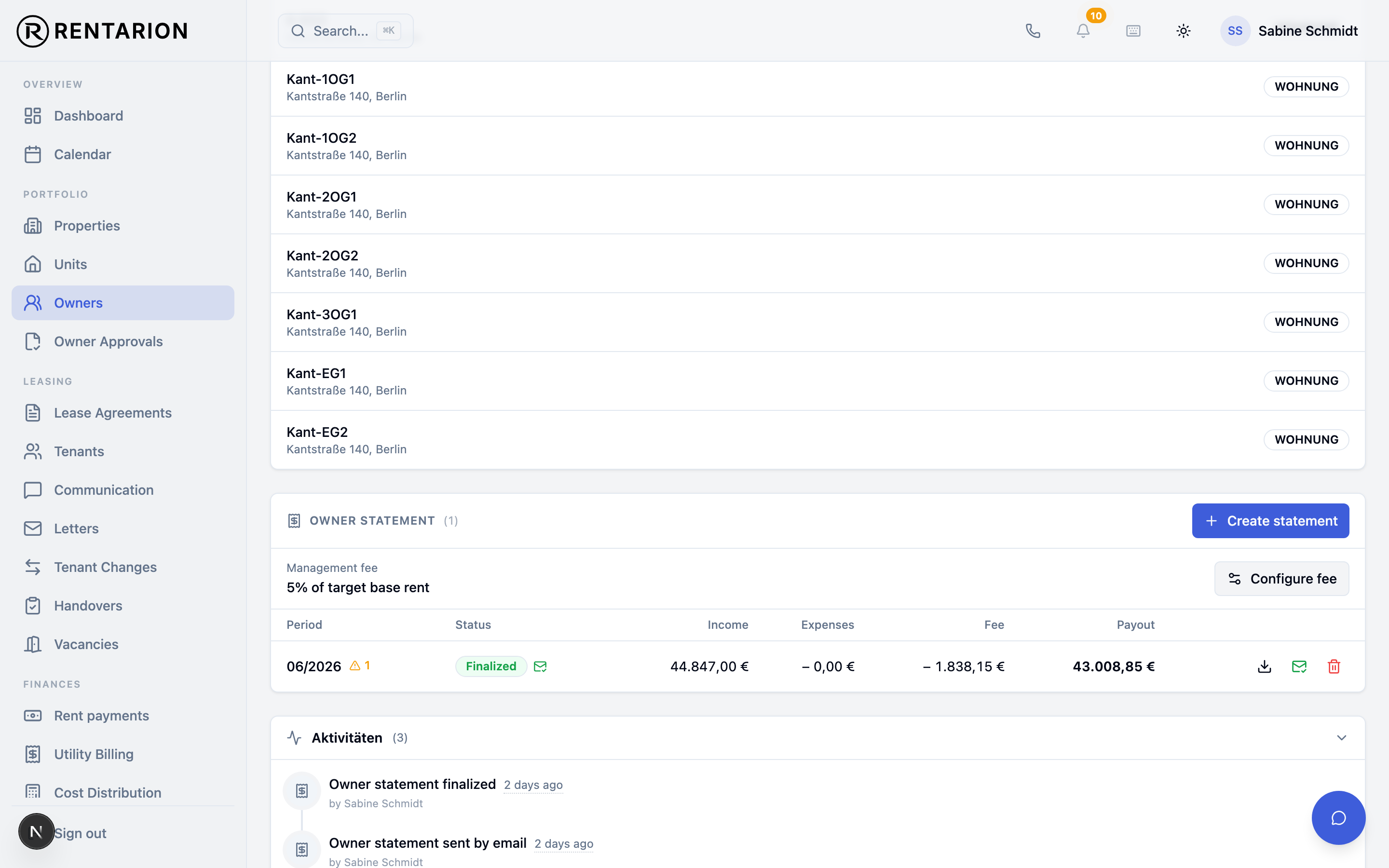The image size is (1389, 868).
Task: Click Owner statement sent by email activity
Action: coord(428,843)
